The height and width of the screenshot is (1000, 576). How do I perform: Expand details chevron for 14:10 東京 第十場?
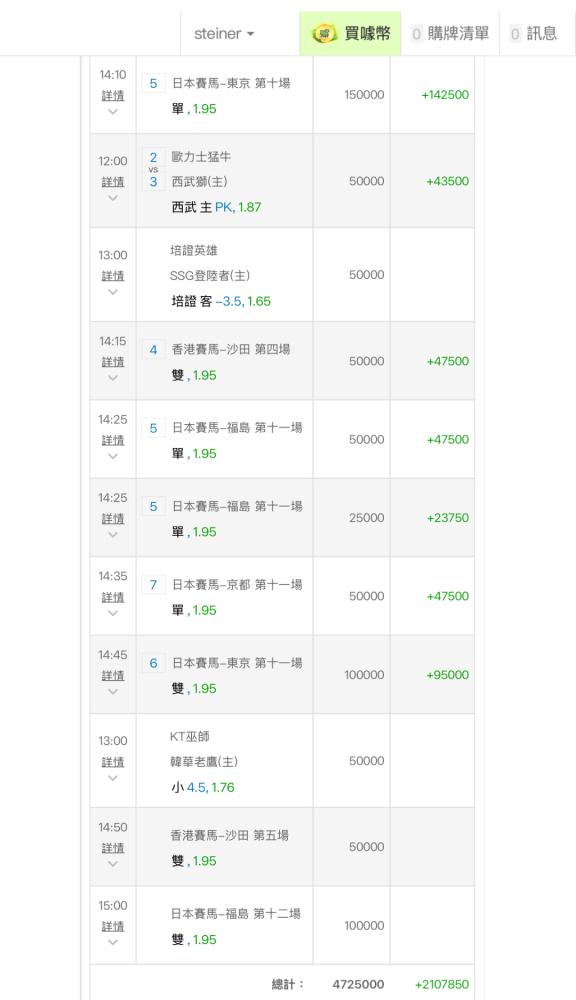(x=113, y=112)
